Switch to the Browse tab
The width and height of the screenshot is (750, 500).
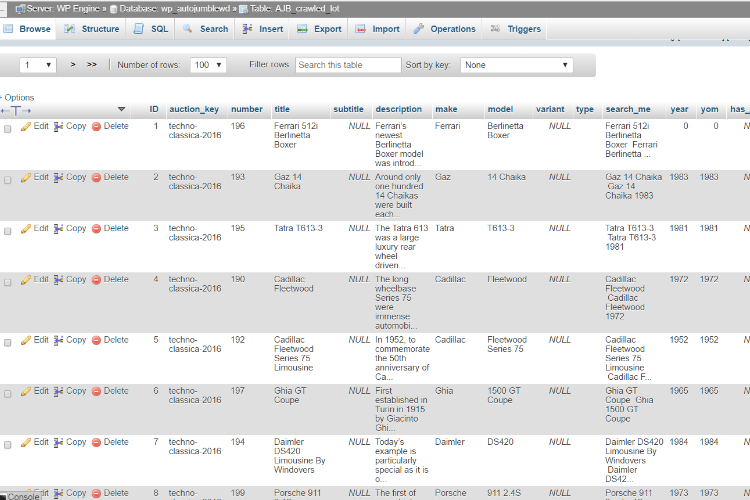pos(28,29)
